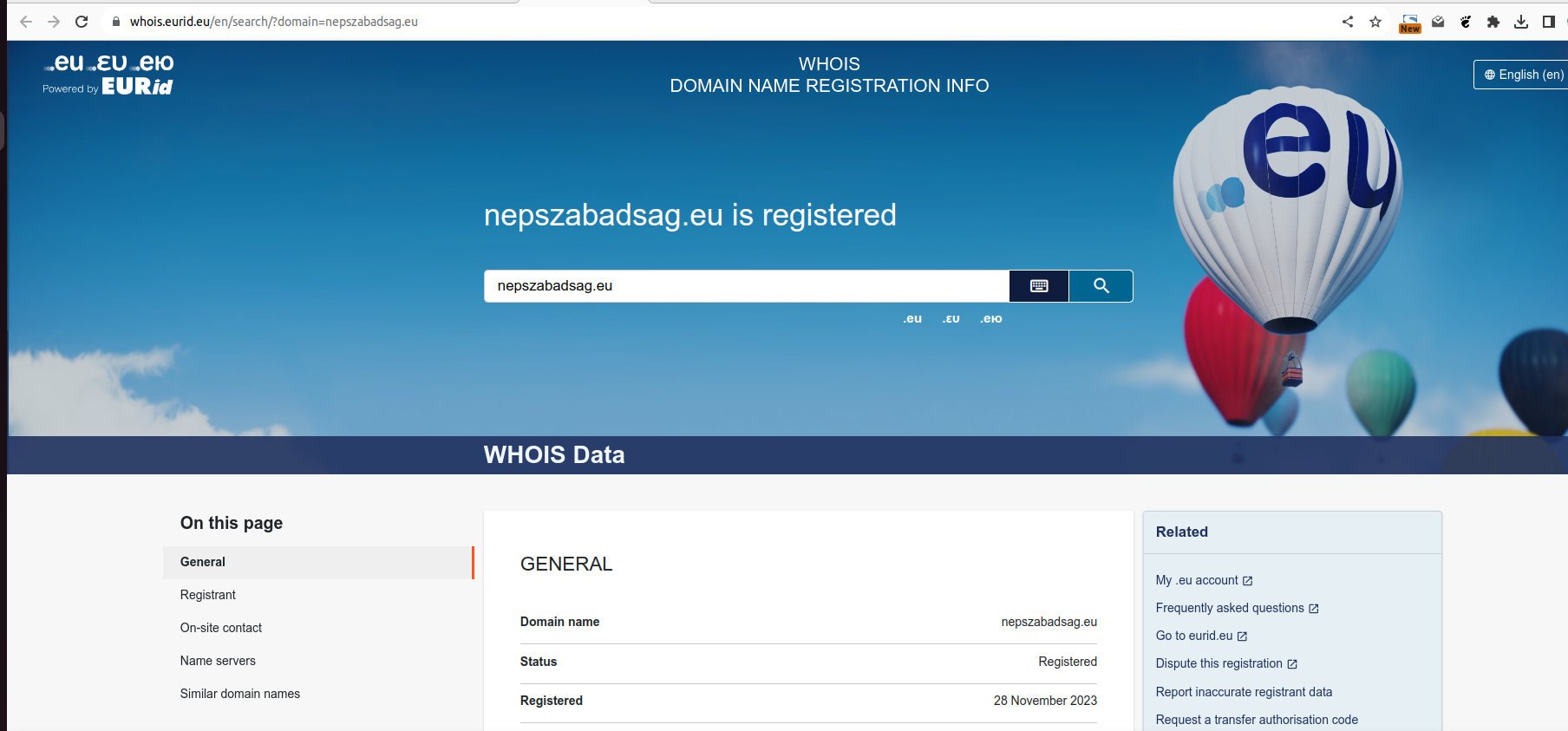The height and width of the screenshot is (731, 1568).
Task: Select the Cyrillic .ею extension option
Action: pyautogui.click(x=990, y=318)
